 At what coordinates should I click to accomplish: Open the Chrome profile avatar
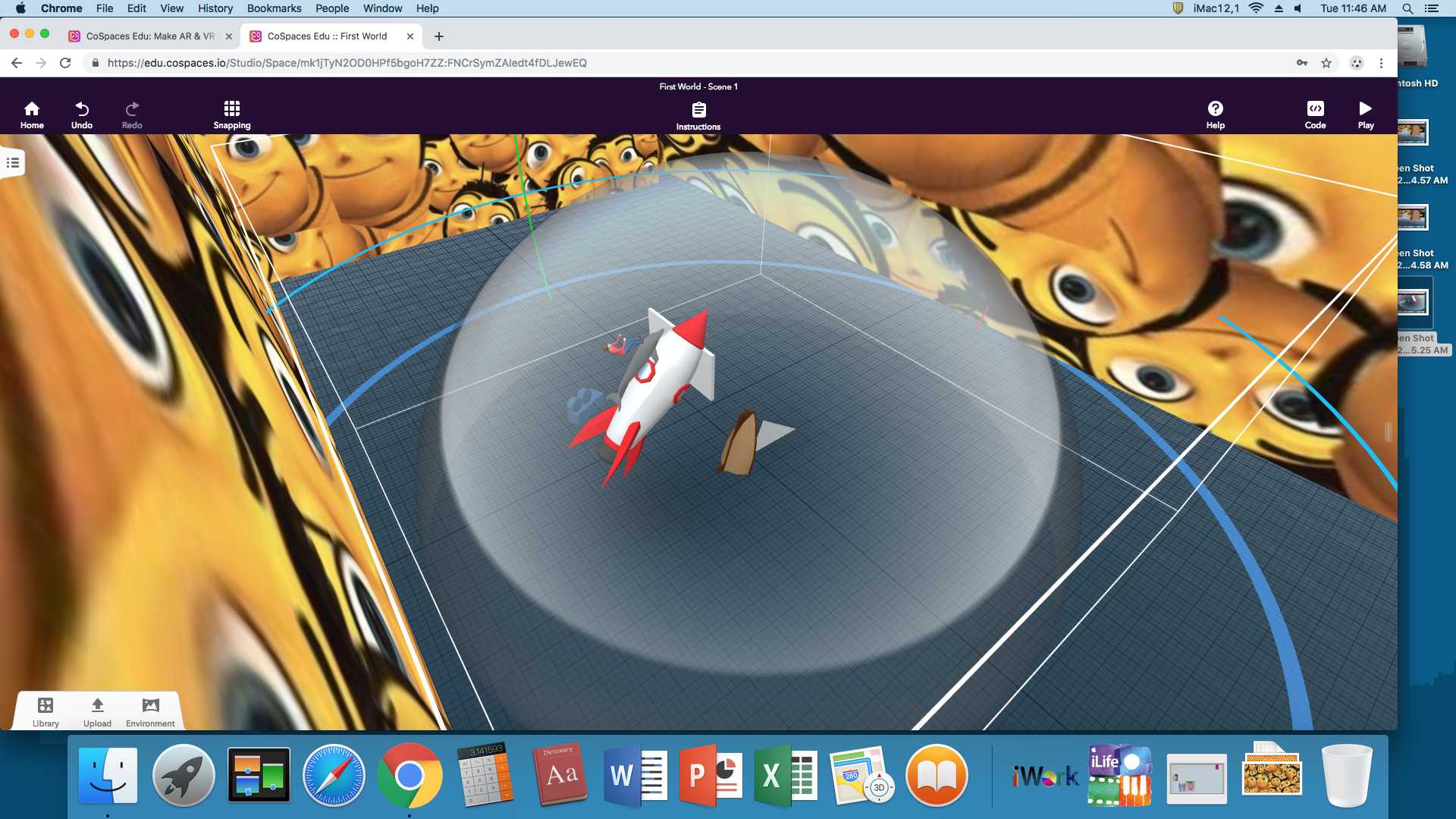click(1357, 63)
